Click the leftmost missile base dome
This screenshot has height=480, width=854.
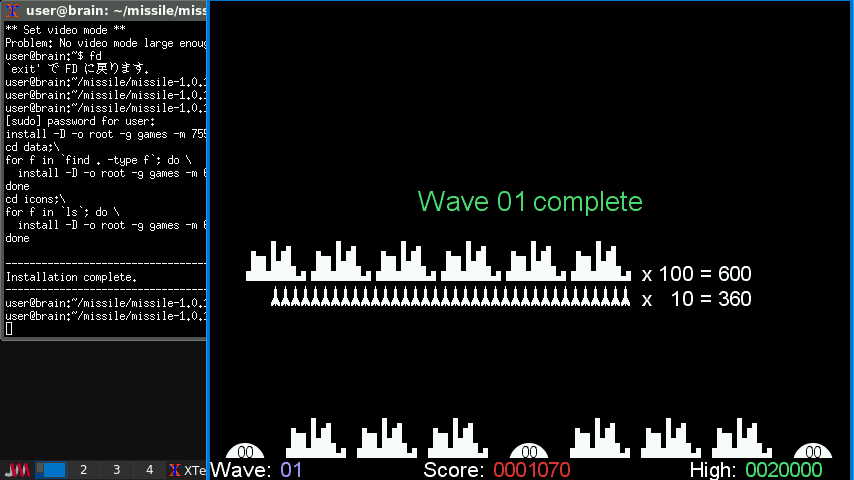245,451
